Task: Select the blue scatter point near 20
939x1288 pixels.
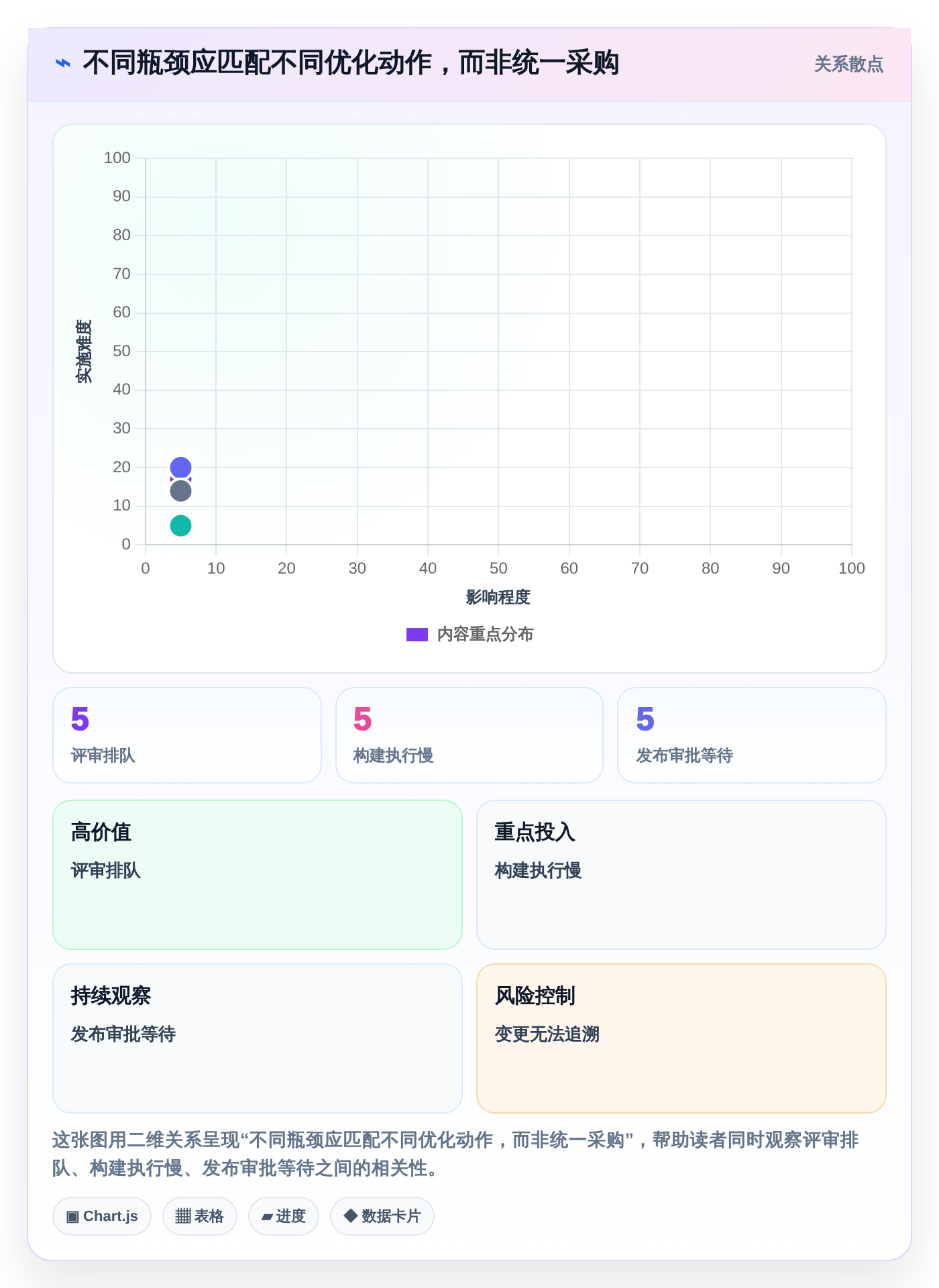Action: click(180, 468)
